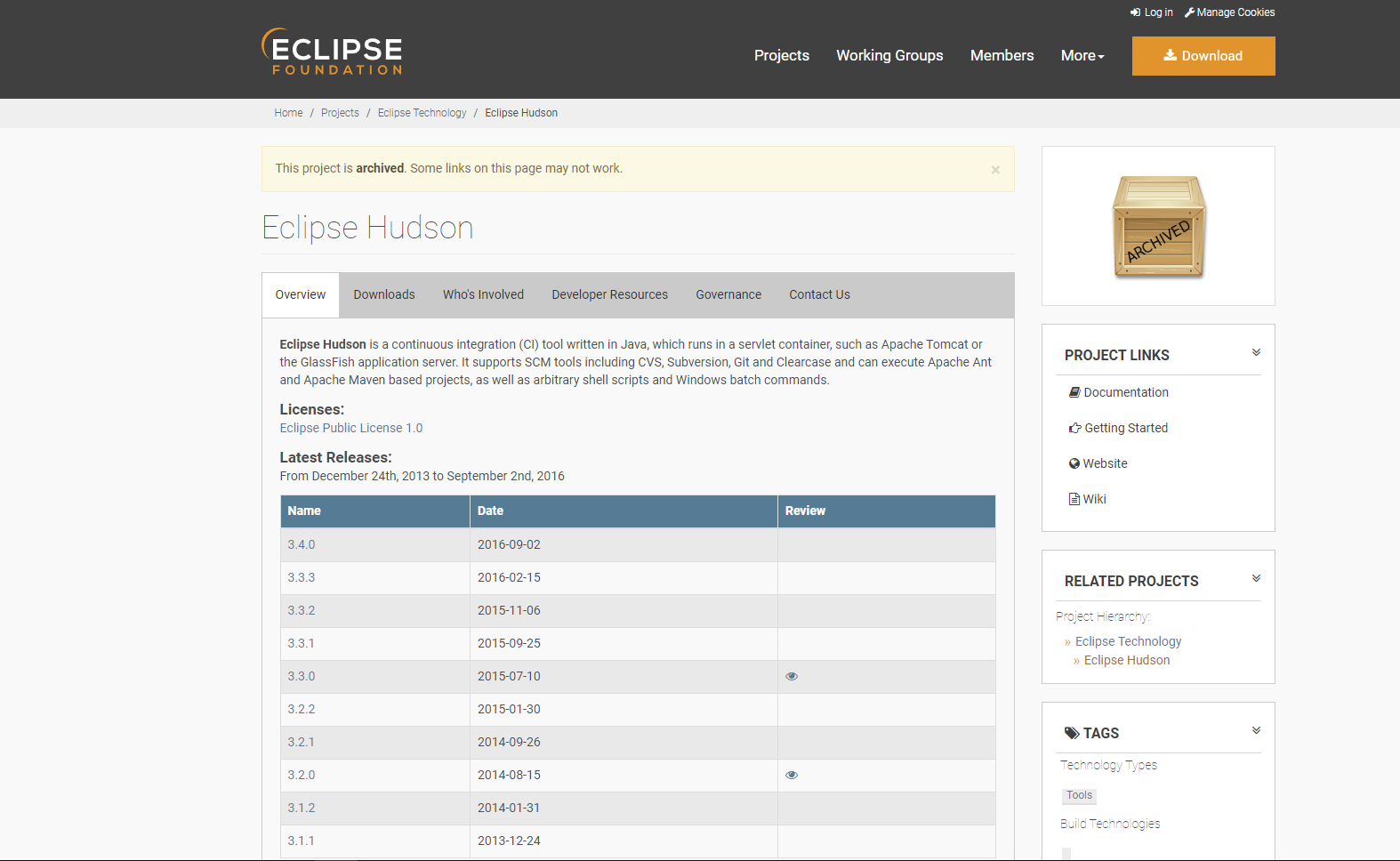
Task: Open release 3.4.0 link
Action: tap(302, 544)
